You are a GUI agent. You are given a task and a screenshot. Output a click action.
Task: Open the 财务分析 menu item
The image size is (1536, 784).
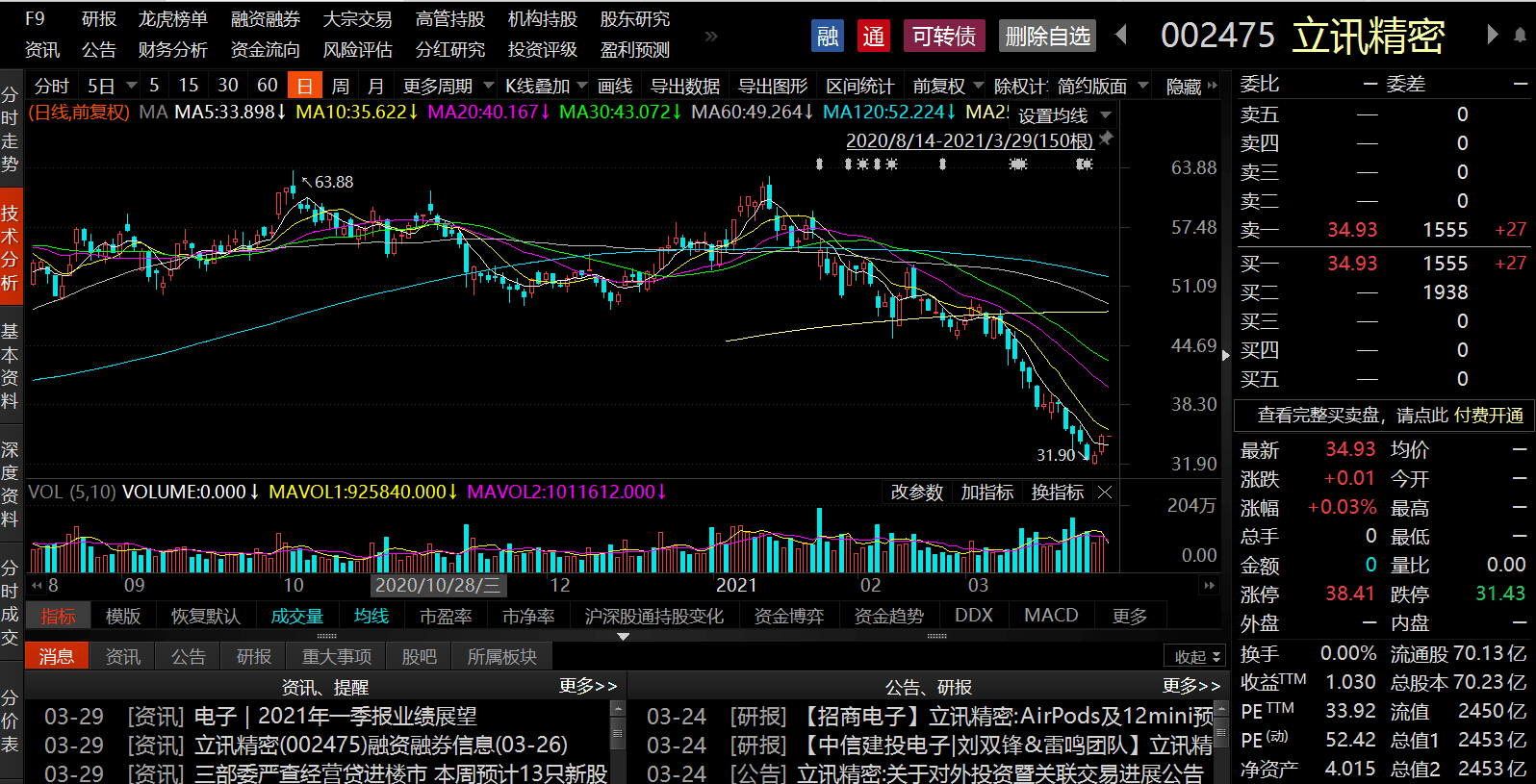click(x=173, y=50)
